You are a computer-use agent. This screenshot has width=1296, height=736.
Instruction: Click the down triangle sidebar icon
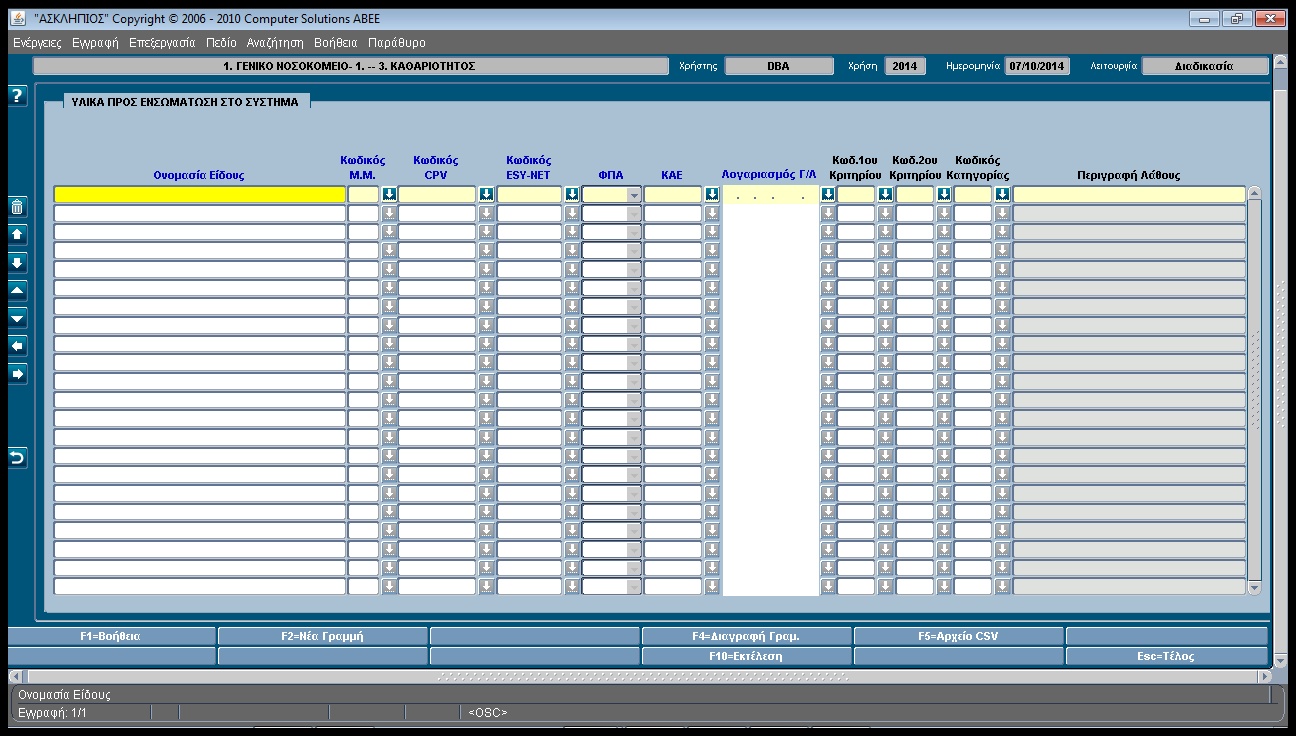pos(17,318)
